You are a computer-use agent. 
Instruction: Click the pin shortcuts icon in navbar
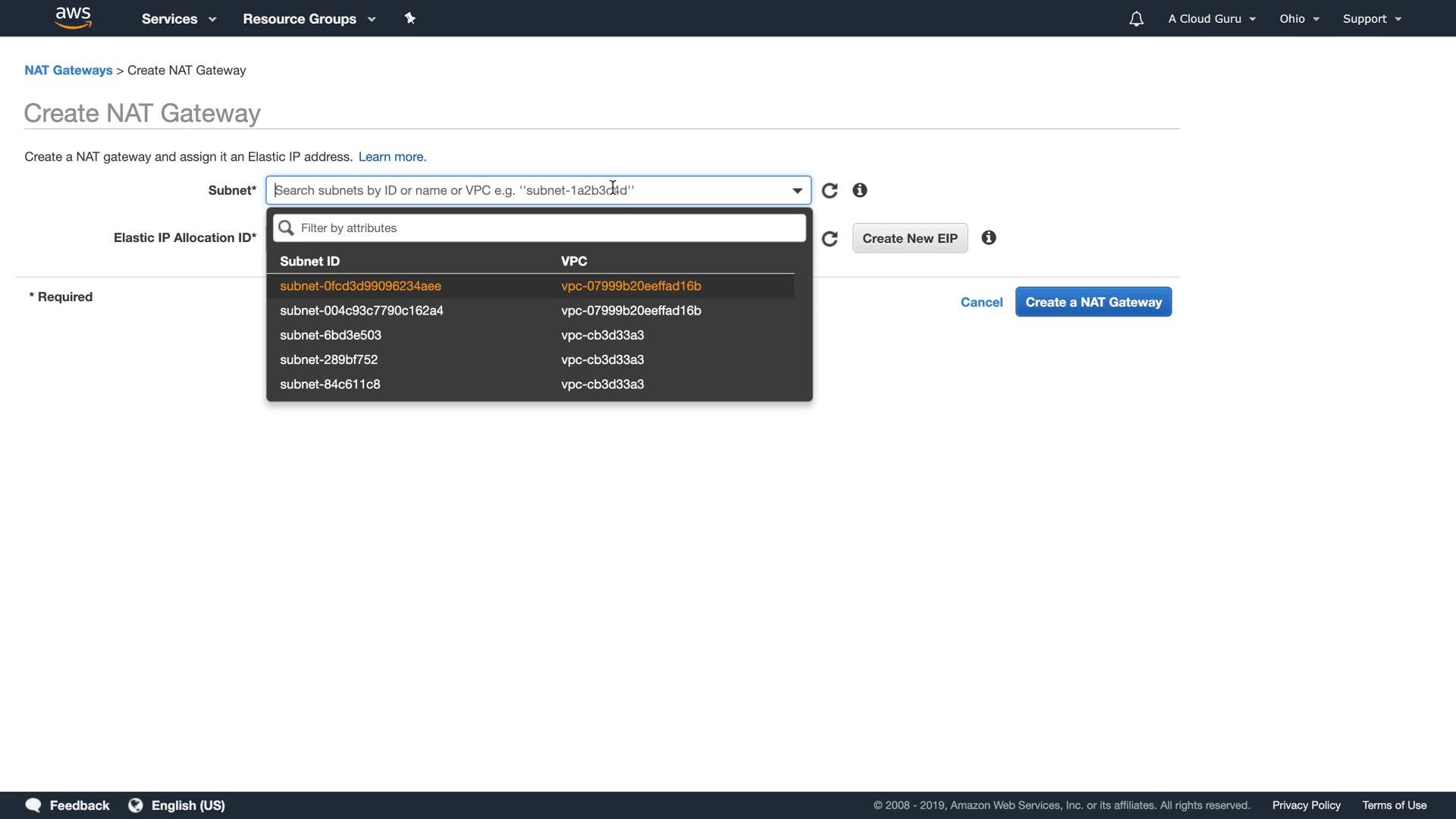pos(409,18)
